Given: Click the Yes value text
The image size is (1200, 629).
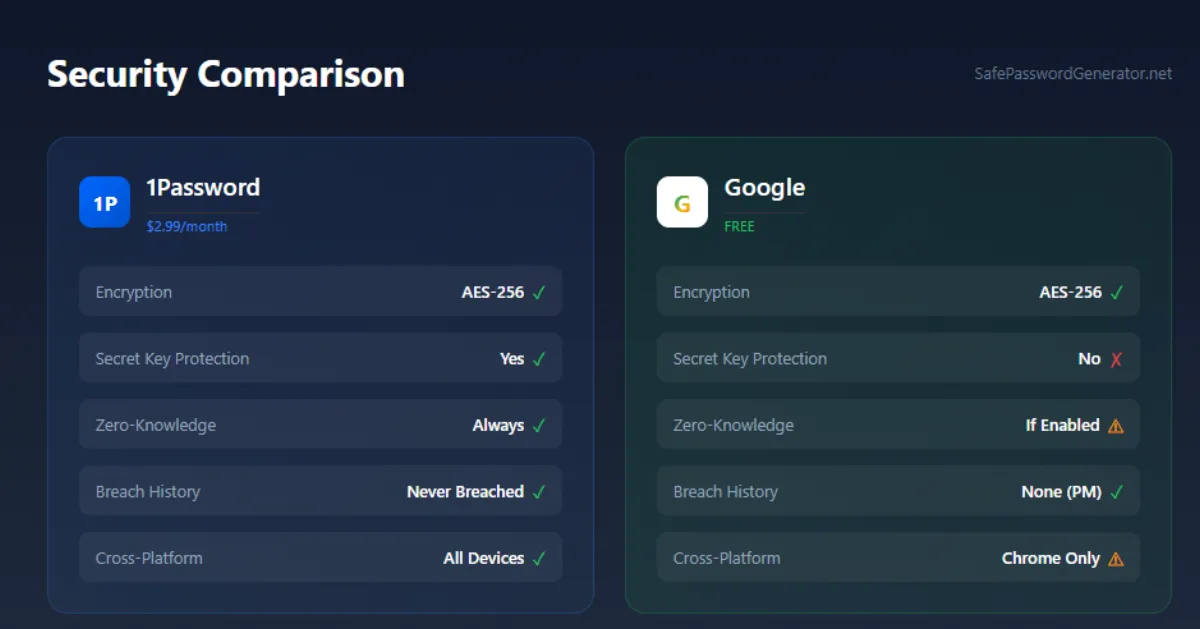Looking at the screenshot, I should pos(512,358).
